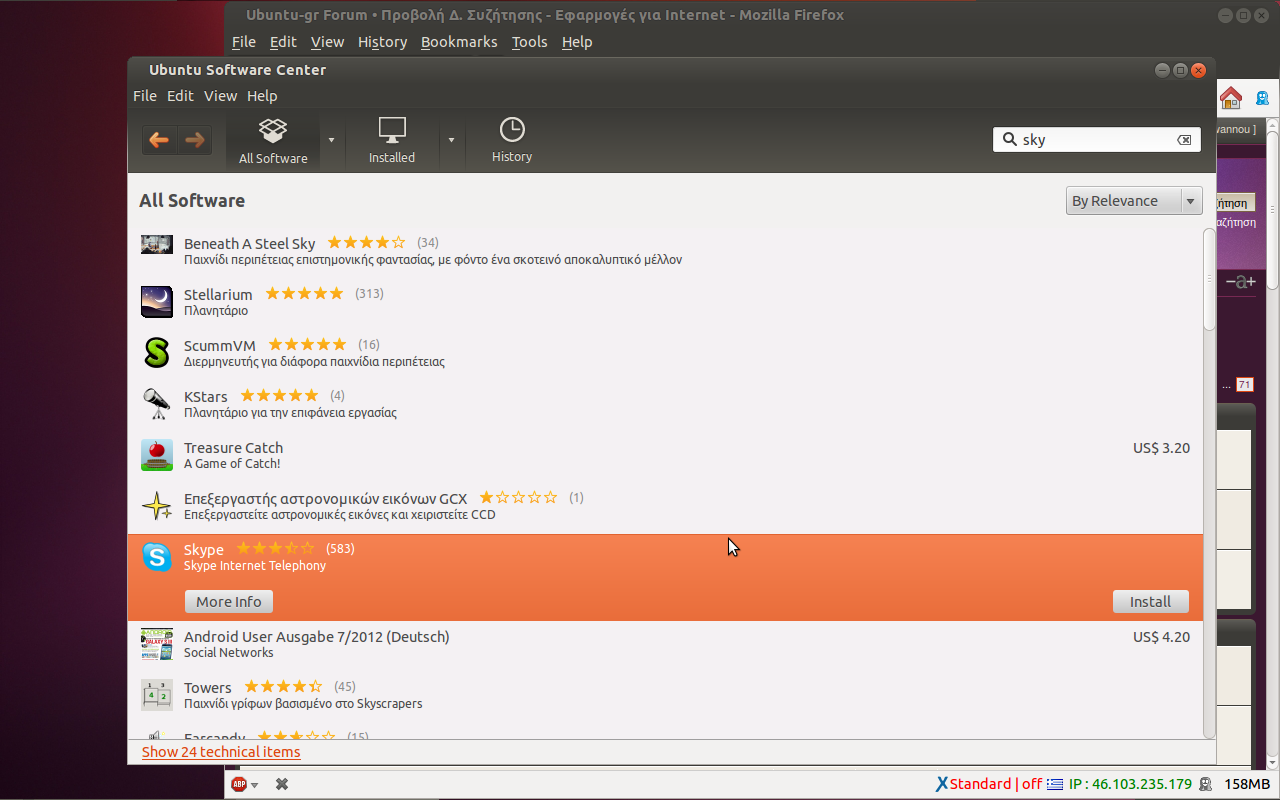Open the All Software view
The image size is (1280, 800).
tap(273, 141)
